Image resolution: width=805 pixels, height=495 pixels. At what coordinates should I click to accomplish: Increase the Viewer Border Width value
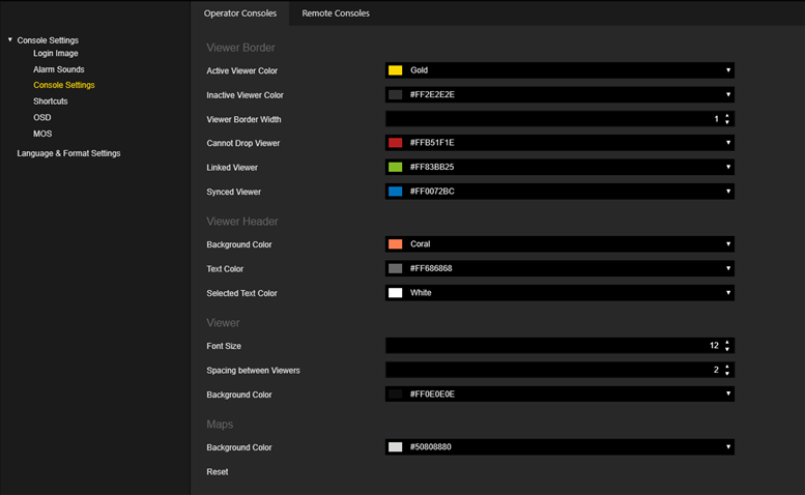(x=727, y=116)
